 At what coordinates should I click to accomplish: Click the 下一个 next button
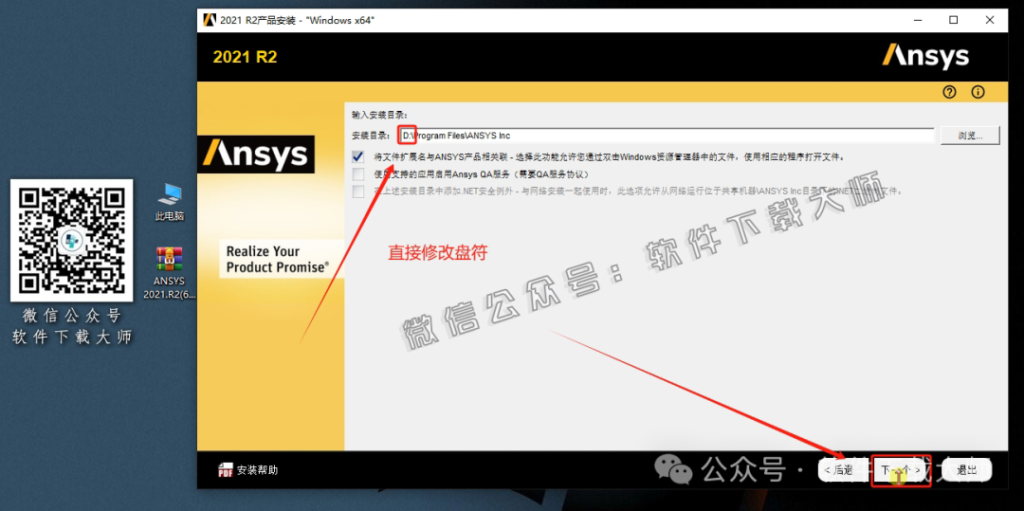(901, 469)
